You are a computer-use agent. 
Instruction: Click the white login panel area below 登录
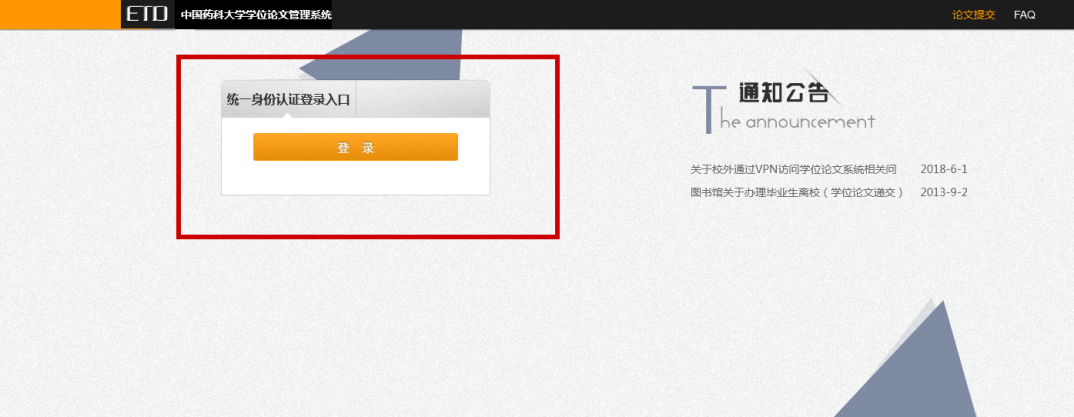pyautogui.click(x=355, y=177)
